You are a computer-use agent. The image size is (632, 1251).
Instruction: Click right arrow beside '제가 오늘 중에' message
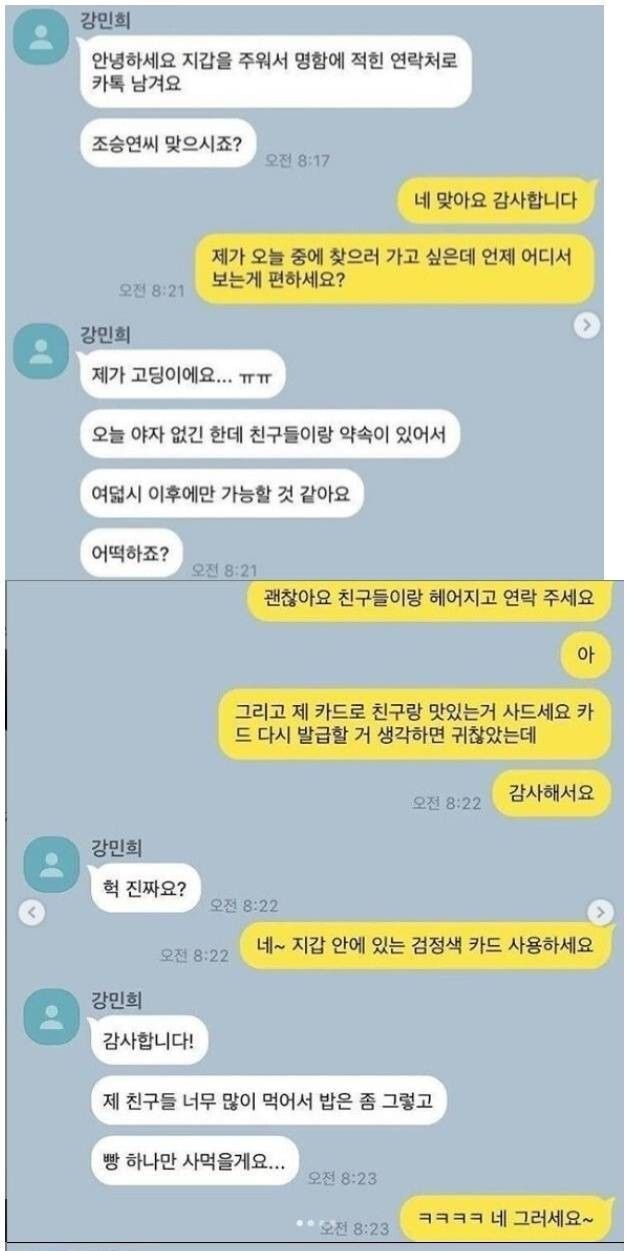click(x=589, y=325)
